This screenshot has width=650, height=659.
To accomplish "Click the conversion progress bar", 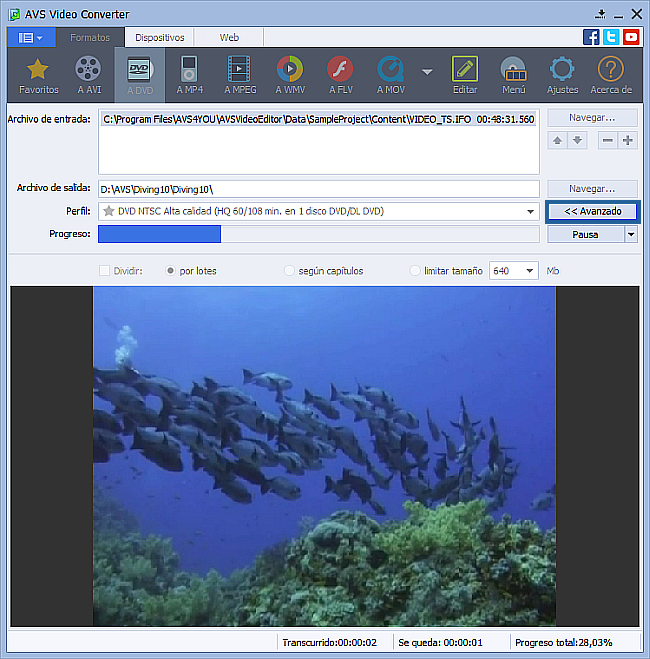I will (318, 234).
